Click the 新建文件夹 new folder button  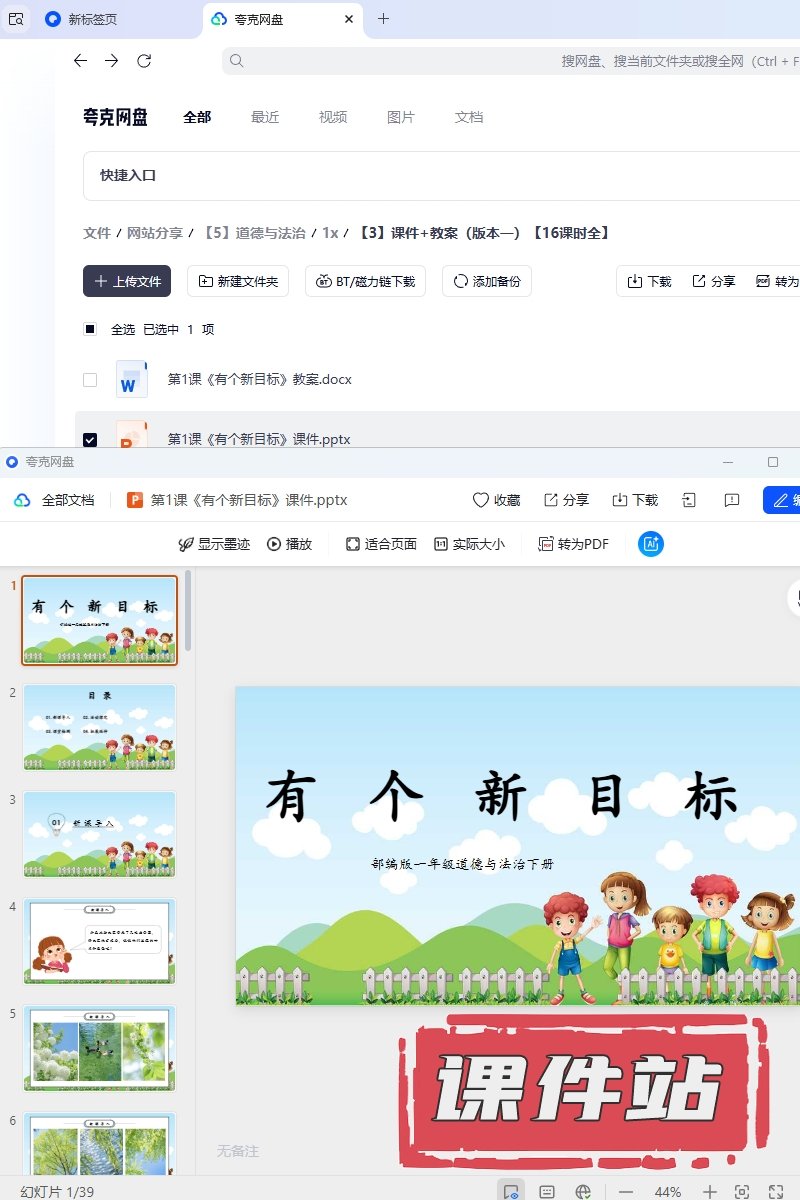click(238, 281)
